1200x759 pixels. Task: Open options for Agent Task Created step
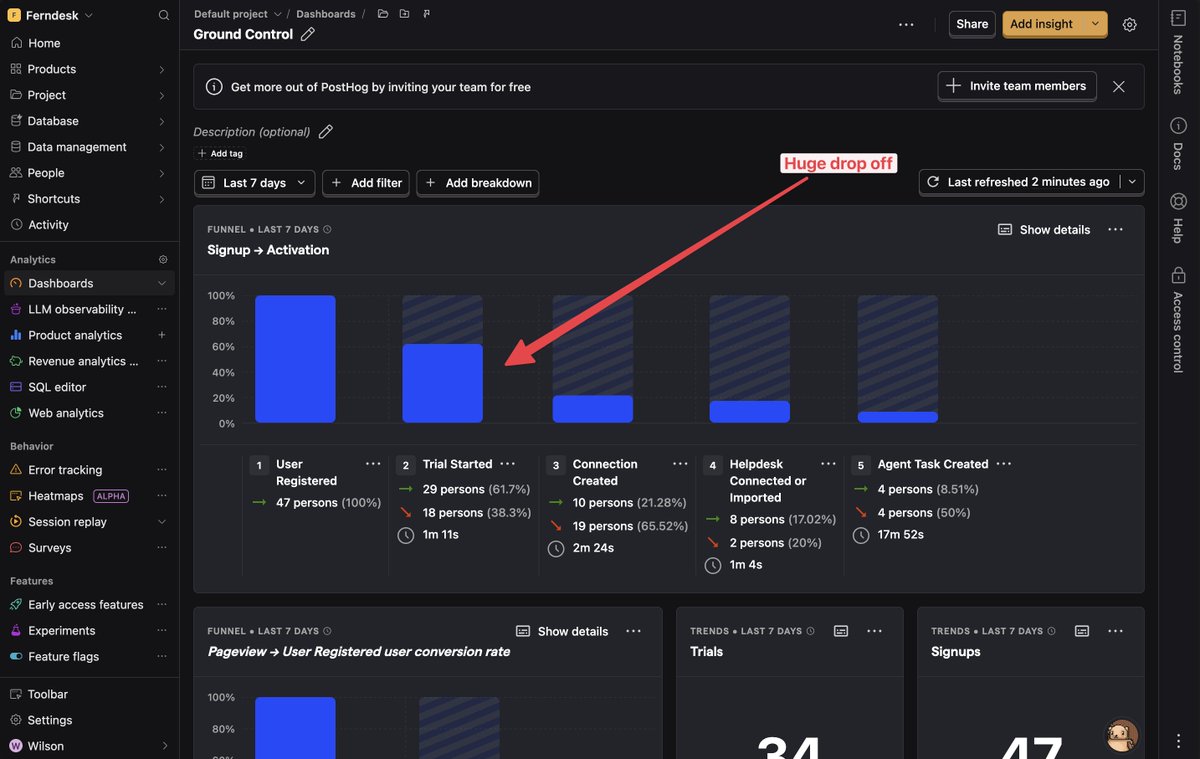tap(1004, 464)
